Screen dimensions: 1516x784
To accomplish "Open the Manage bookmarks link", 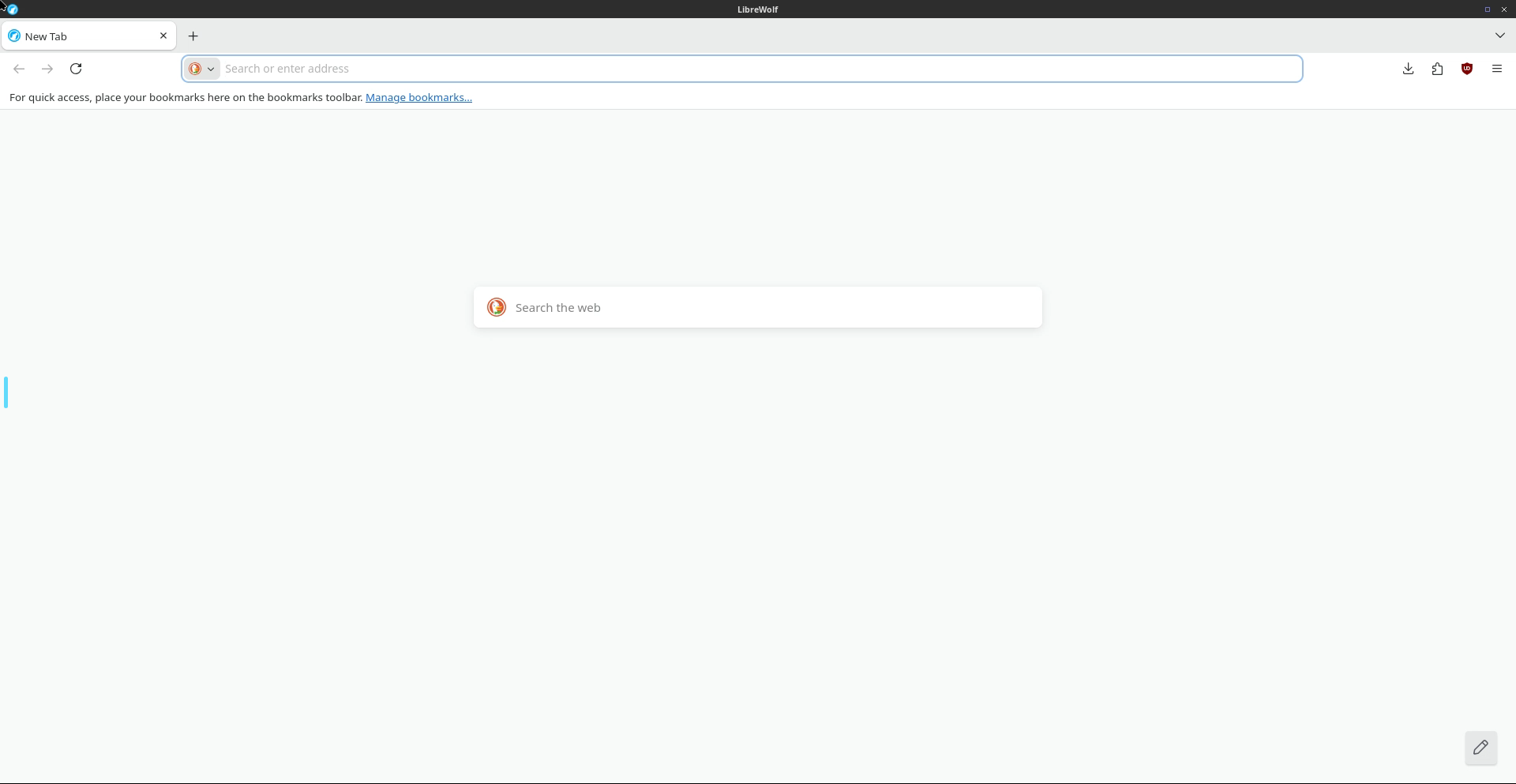I will 418,97.
